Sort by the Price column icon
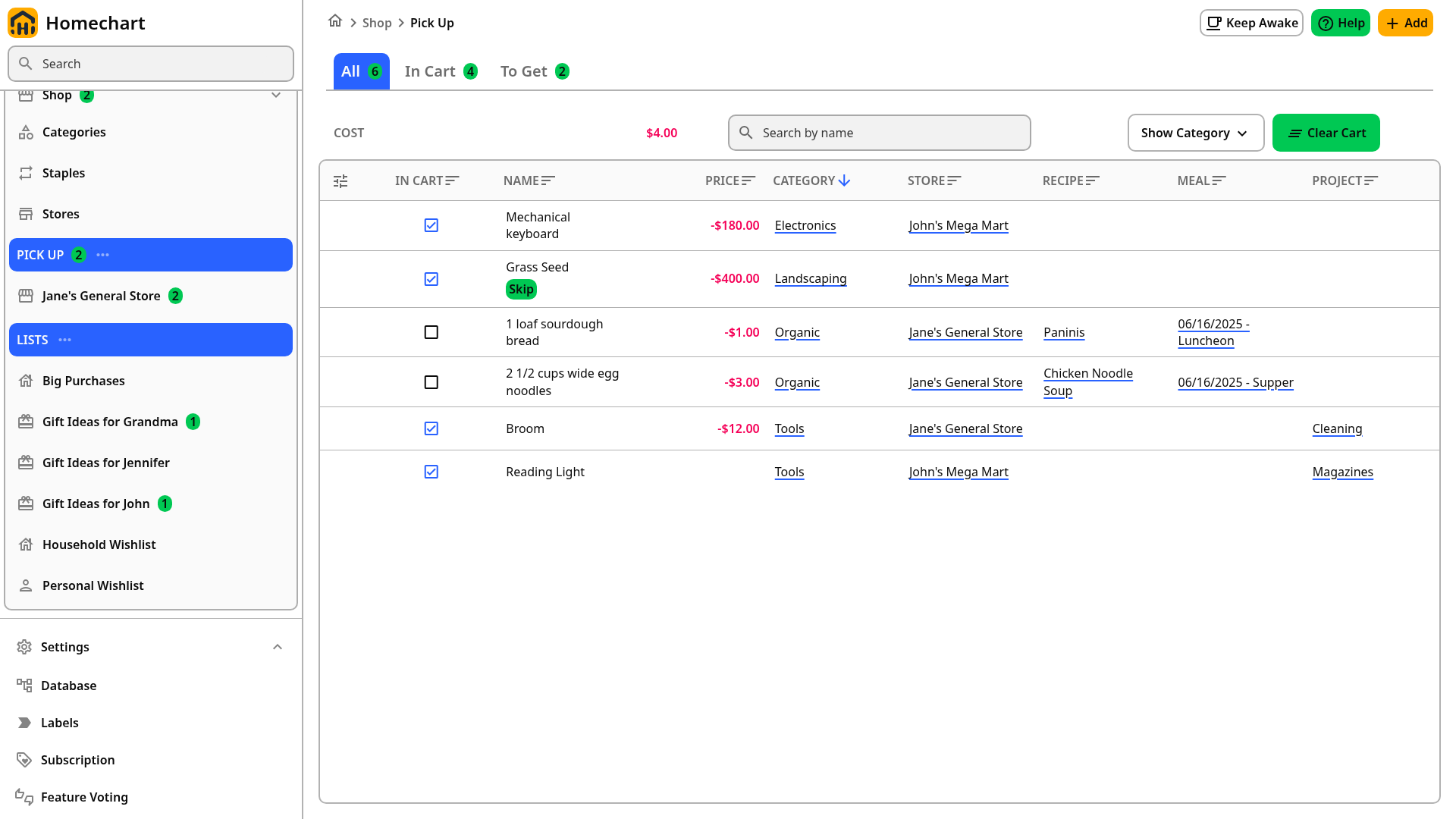Image resolution: width=1456 pixels, height=819 pixels. click(748, 180)
